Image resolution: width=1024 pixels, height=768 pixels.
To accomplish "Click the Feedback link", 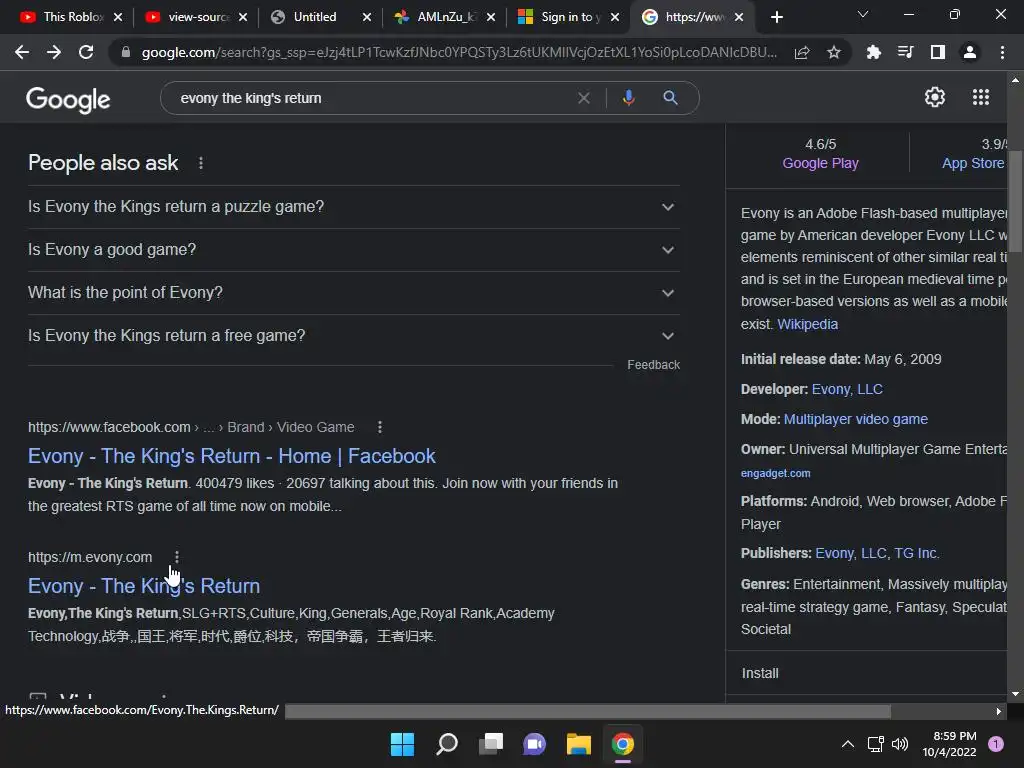I will 653,364.
